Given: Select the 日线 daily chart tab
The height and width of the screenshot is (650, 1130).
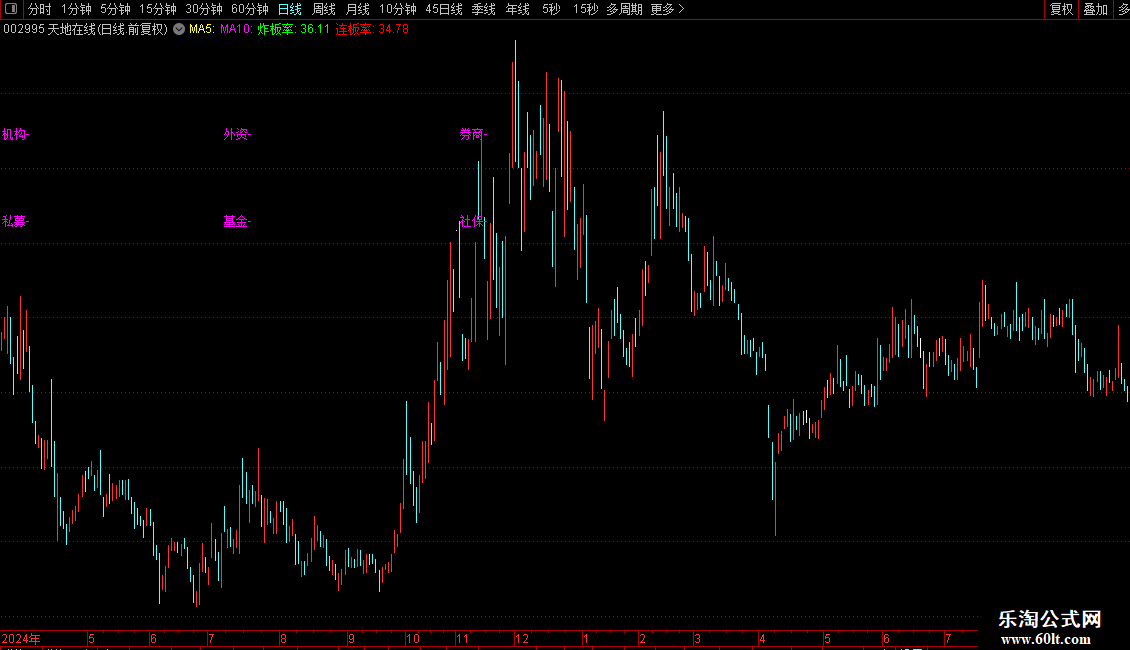Looking at the screenshot, I should [x=290, y=9].
